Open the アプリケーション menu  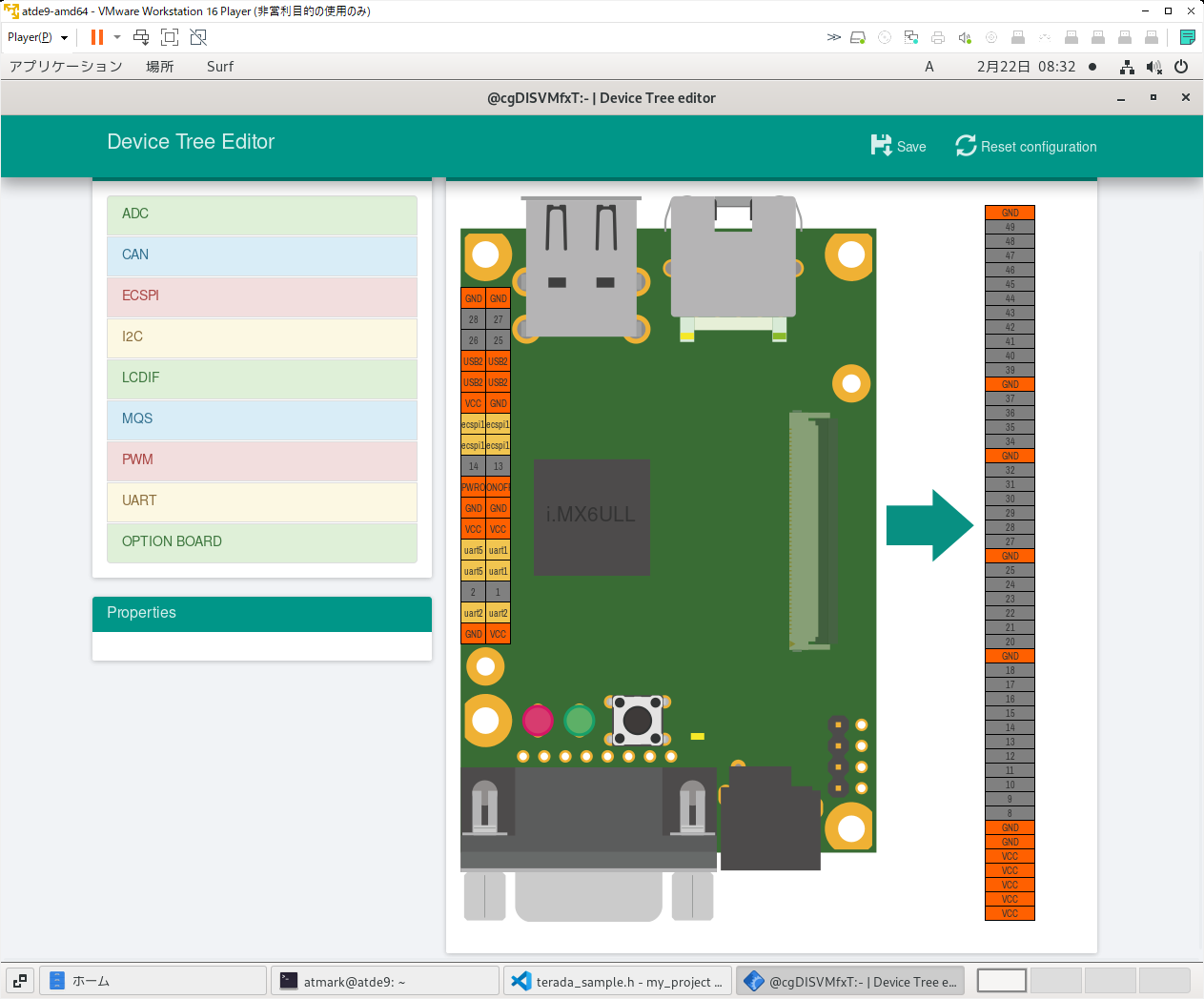(x=65, y=67)
